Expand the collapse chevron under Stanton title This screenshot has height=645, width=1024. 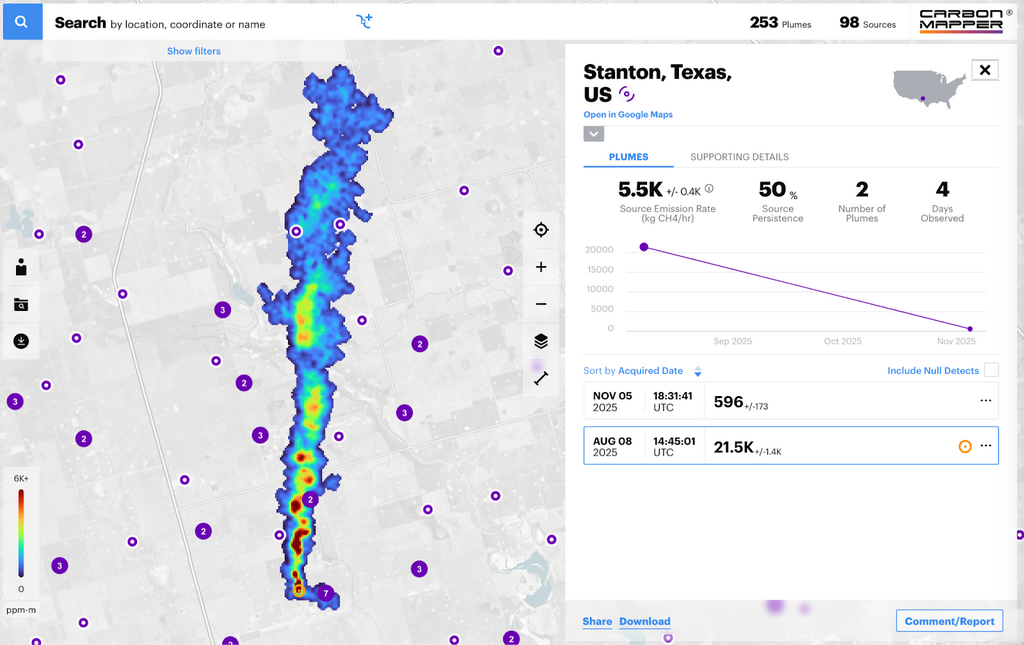click(x=594, y=134)
